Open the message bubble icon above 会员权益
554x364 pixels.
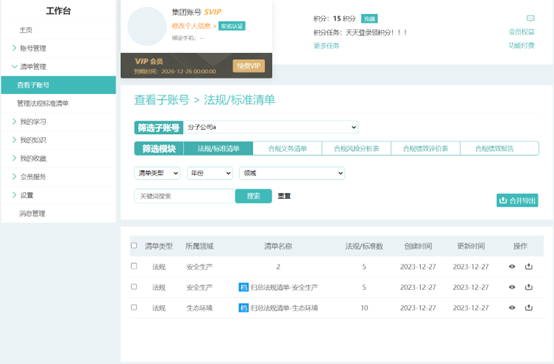(530, 18)
